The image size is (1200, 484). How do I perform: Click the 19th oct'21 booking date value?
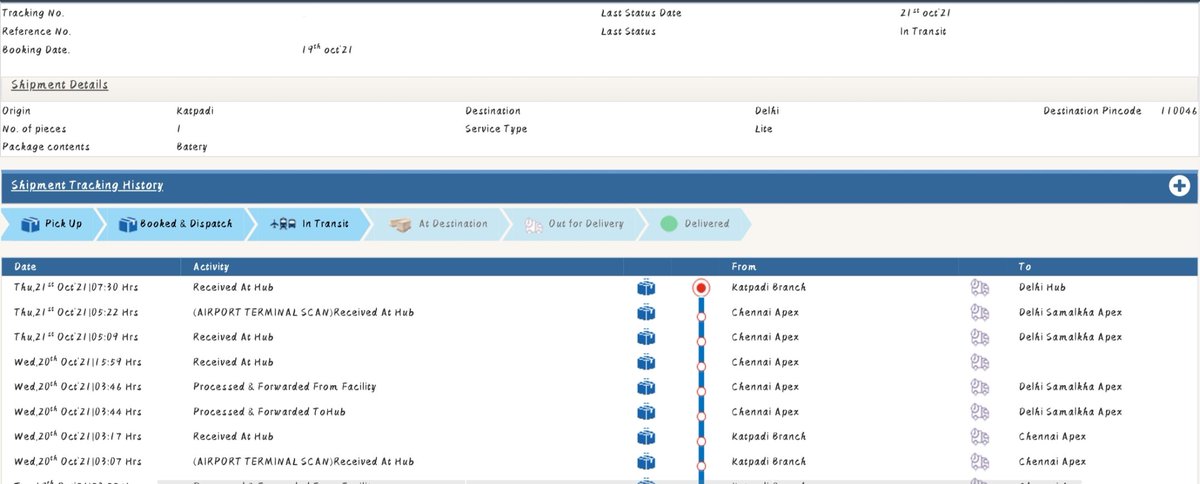tap(327, 49)
